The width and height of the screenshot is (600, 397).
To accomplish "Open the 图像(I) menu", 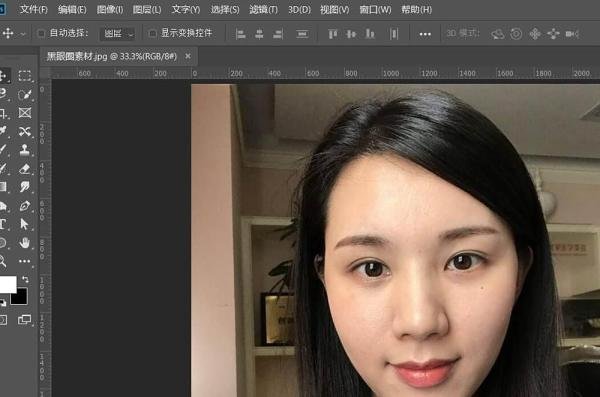I will click(x=110, y=9).
